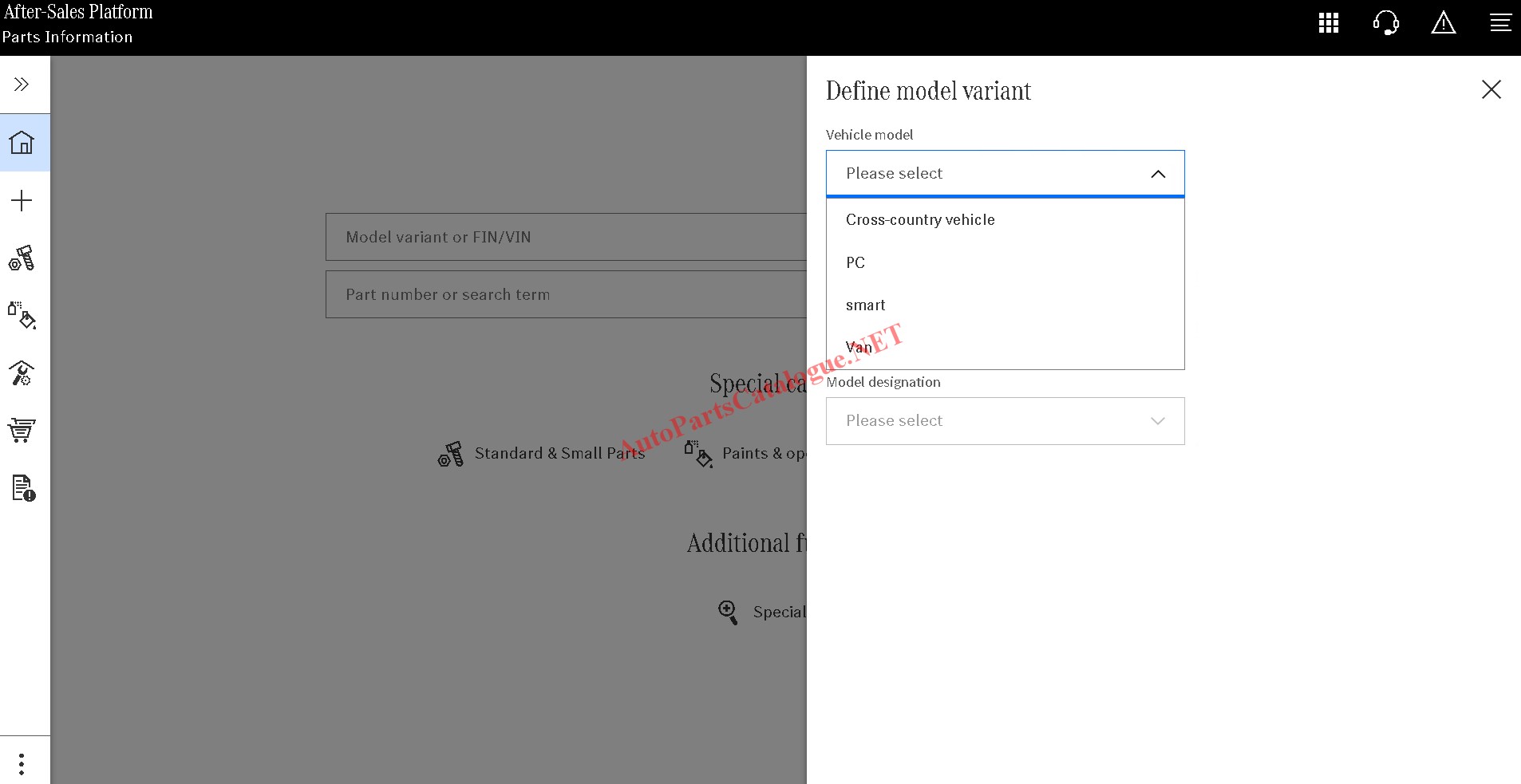Open the hamburger menu in header
The height and width of the screenshot is (784, 1521).
pyautogui.click(x=1500, y=23)
